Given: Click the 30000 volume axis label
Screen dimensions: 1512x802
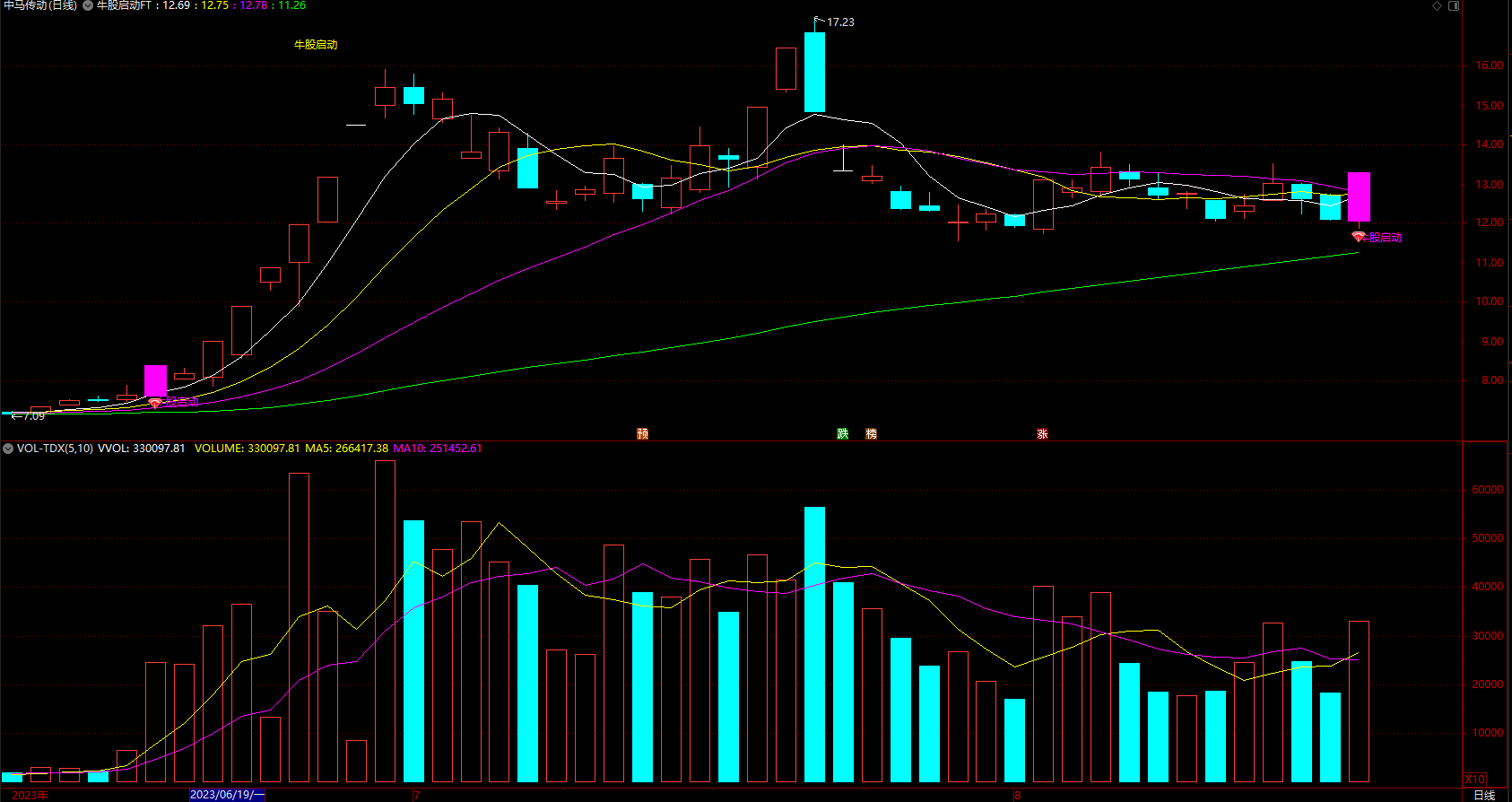Looking at the screenshot, I should (x=1487, y=636).
